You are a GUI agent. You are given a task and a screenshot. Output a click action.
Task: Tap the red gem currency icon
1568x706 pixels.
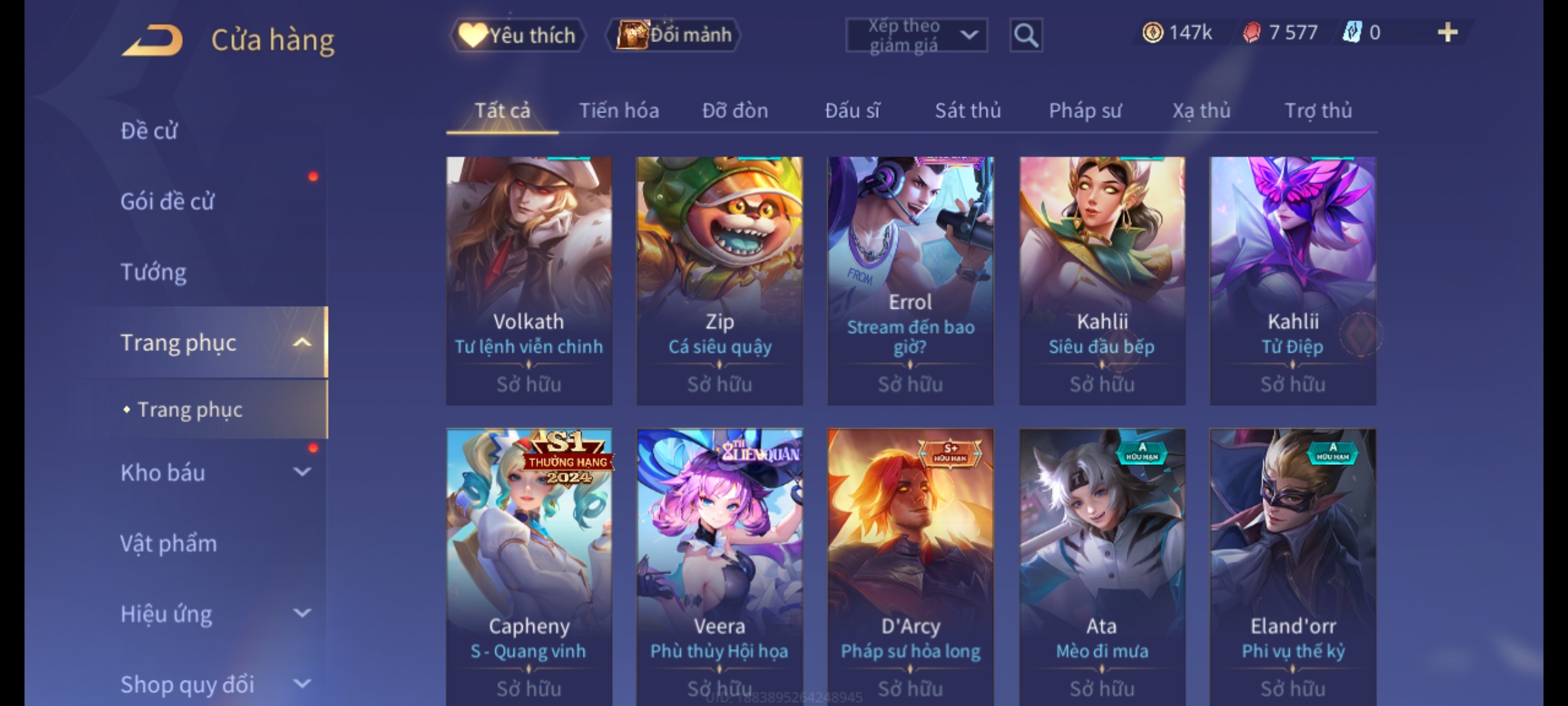click(x=1251, y=33)
